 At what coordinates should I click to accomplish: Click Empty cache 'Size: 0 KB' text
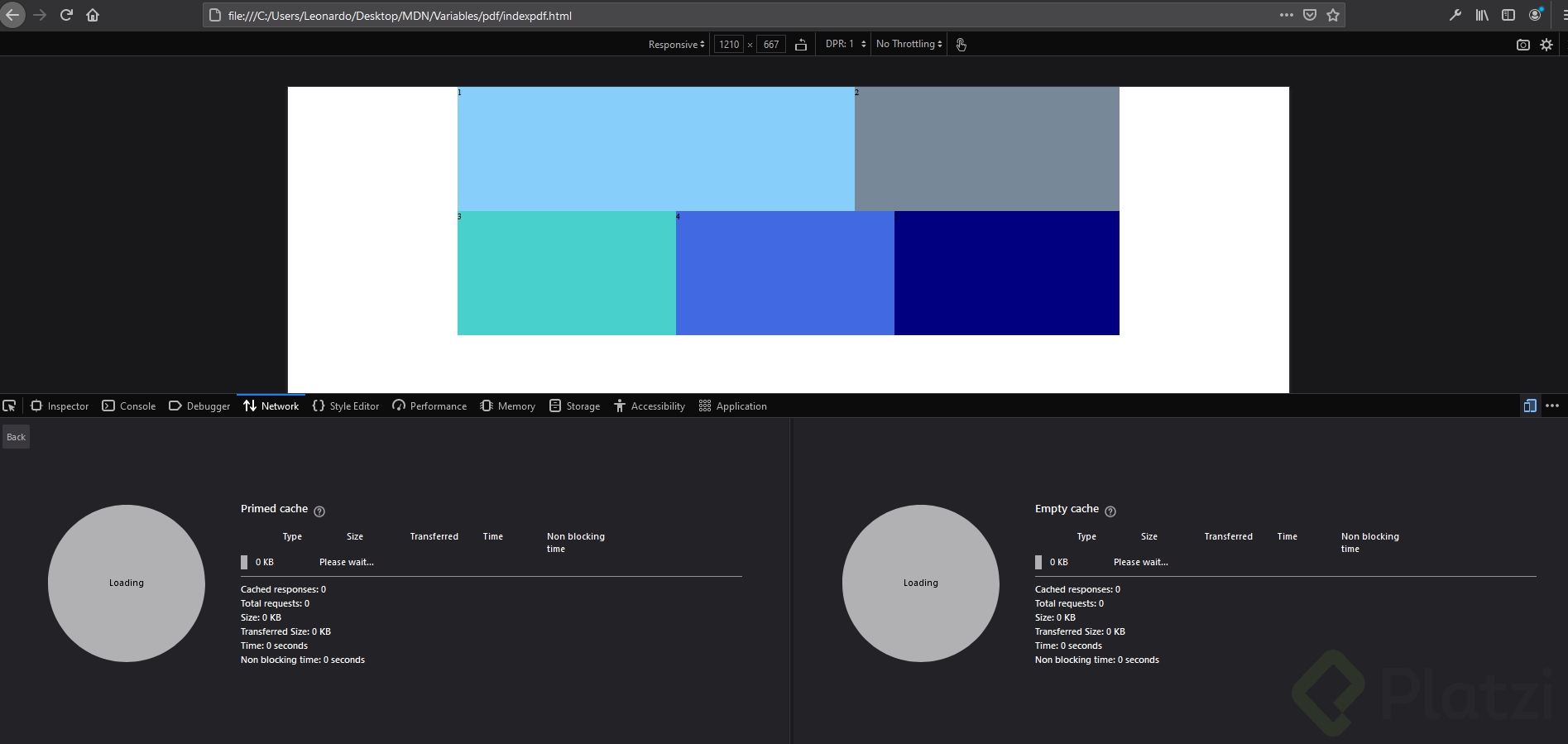coord(1055,617)
